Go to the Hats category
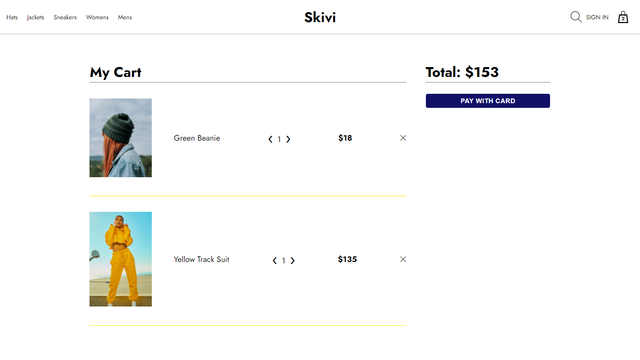The image size is (640, 360). [x=12, y=17]
